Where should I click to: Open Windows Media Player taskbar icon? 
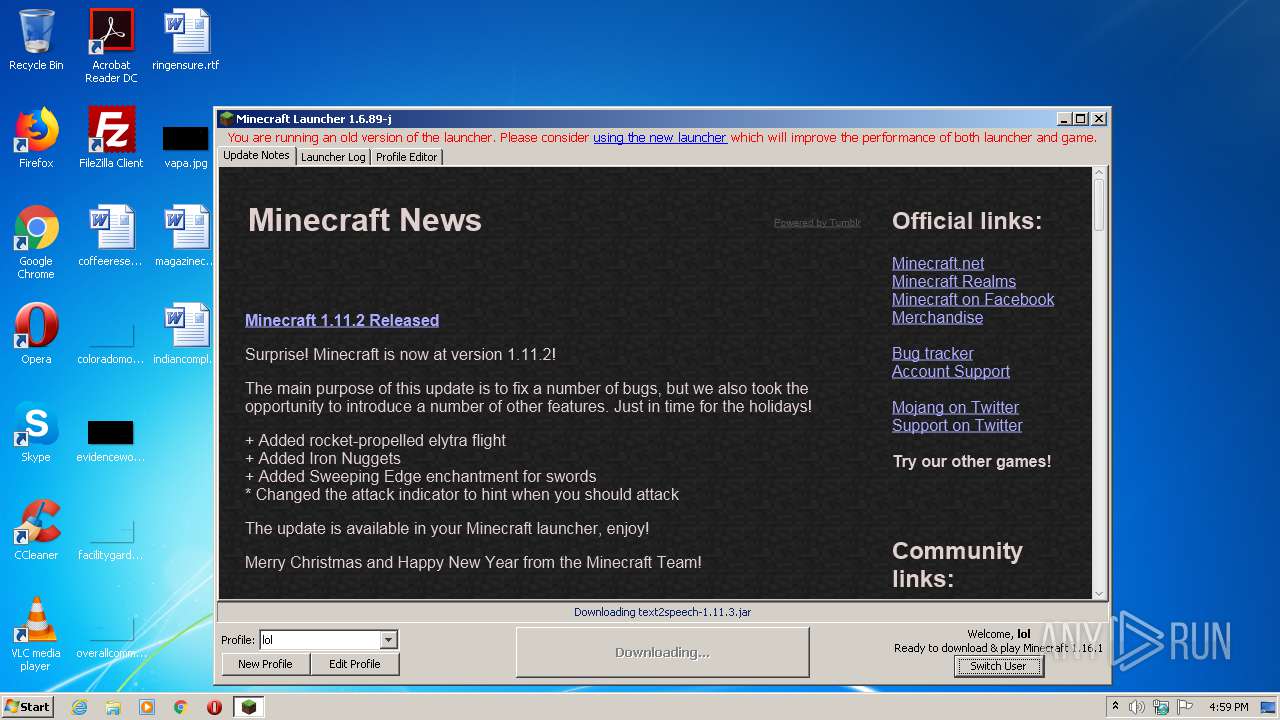coord(147,707)
